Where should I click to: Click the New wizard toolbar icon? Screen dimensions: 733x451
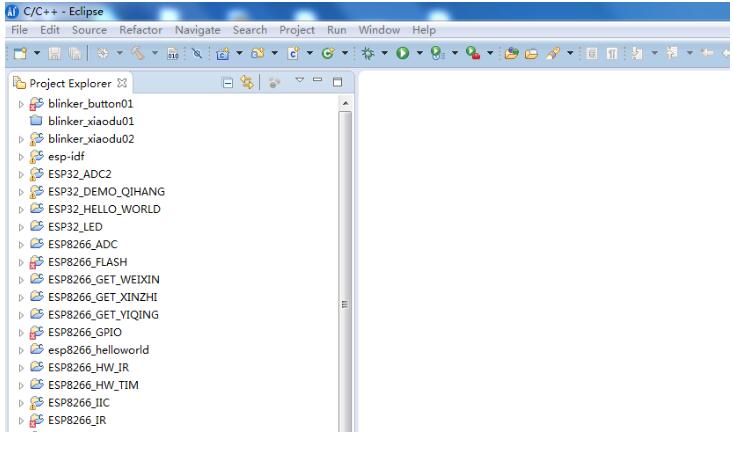pos(20,53)
